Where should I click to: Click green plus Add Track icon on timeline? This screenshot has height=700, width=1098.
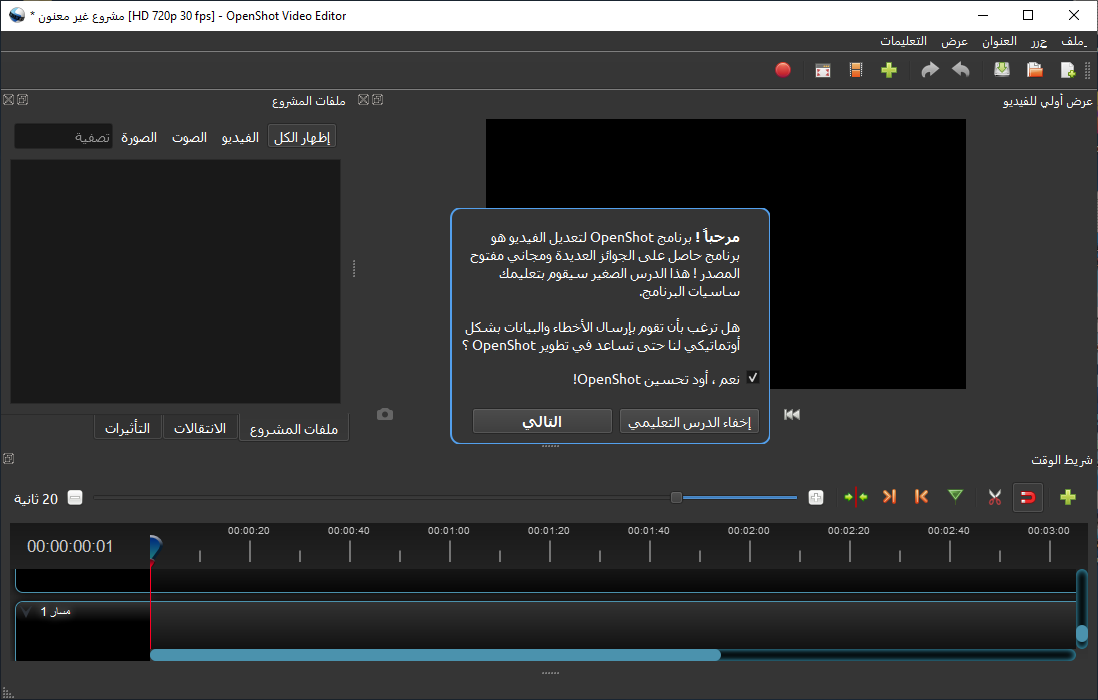pyautogui.click(x=1068, y=497)
